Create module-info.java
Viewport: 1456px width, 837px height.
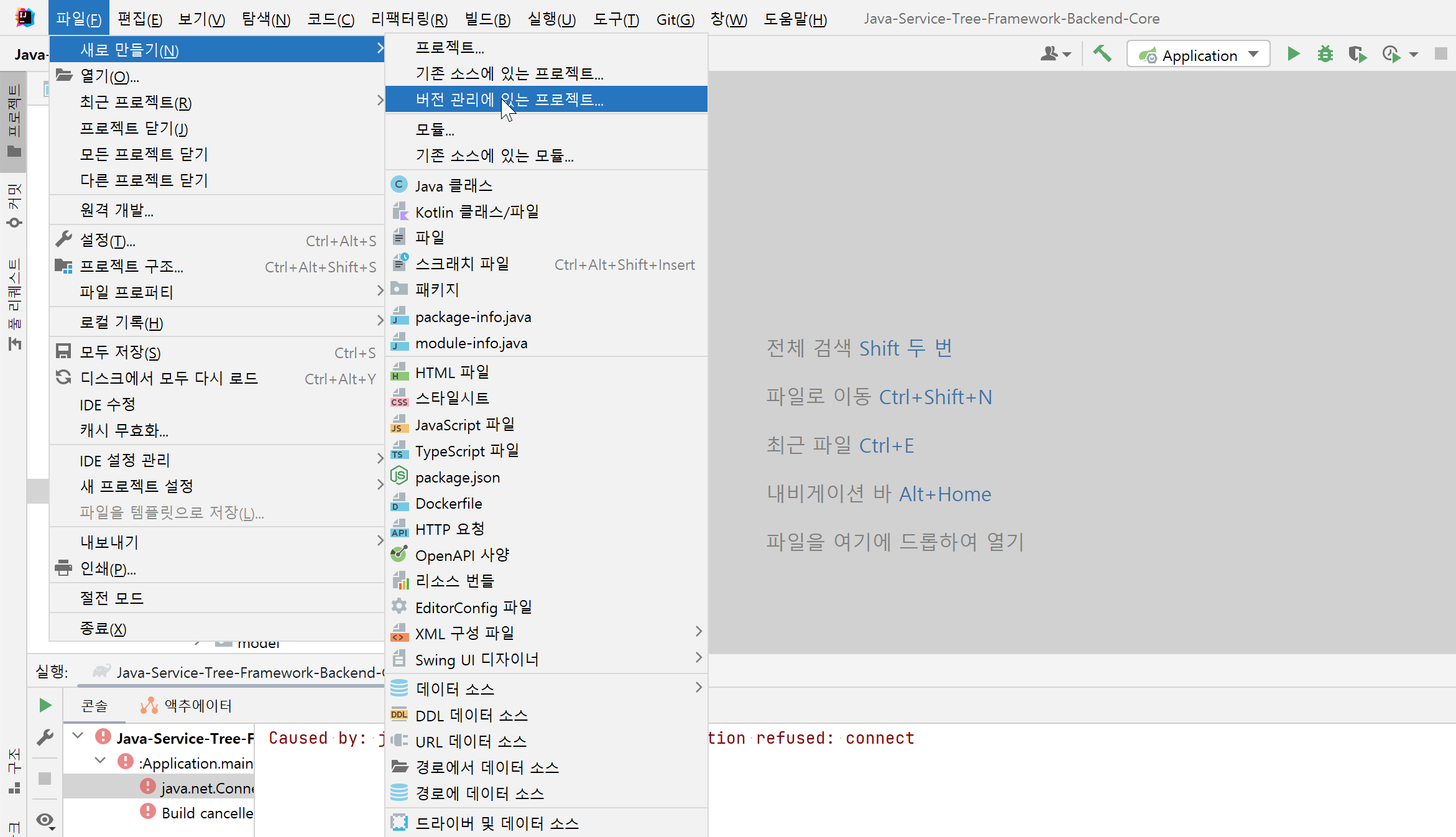[546, 343]
